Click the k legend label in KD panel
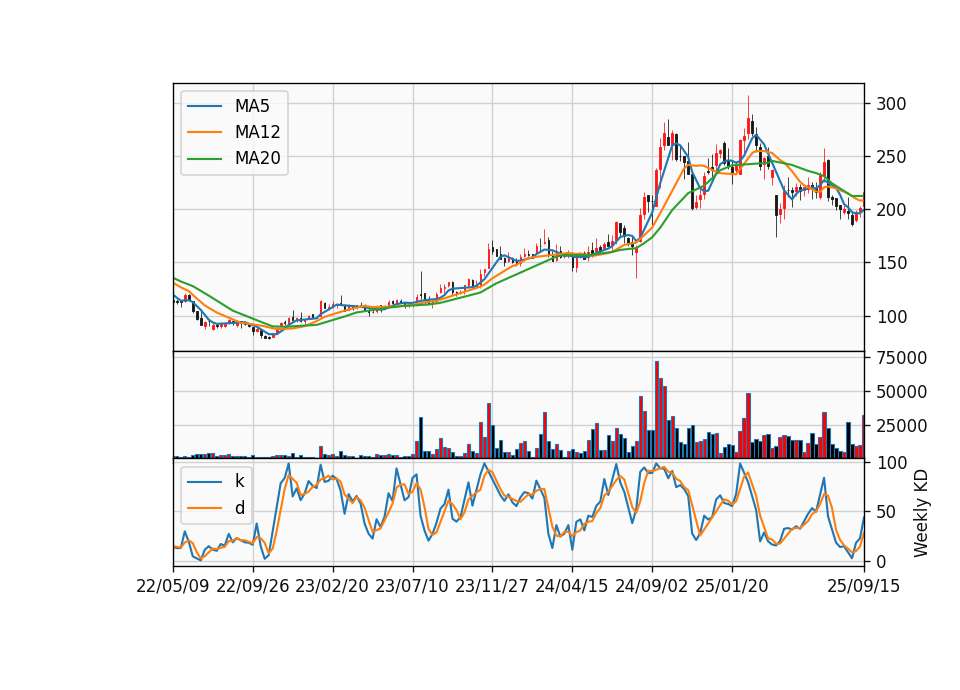This screenshot has height=690, width=960. (x=239, y=481)
